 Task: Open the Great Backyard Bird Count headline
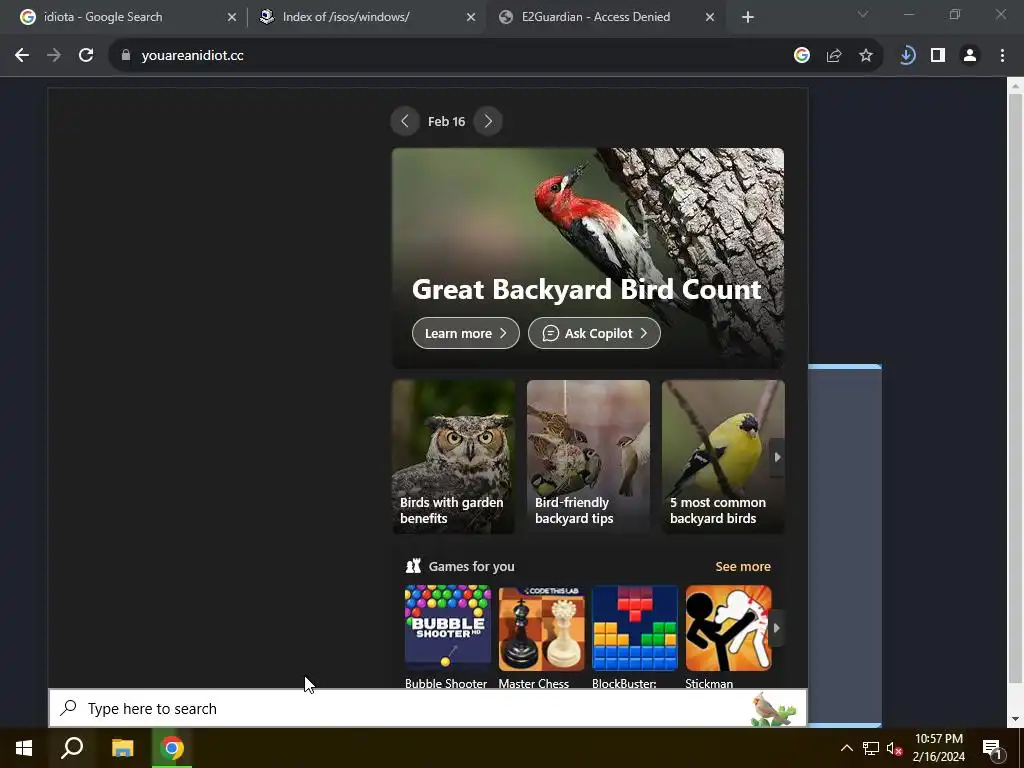(586, 289)
